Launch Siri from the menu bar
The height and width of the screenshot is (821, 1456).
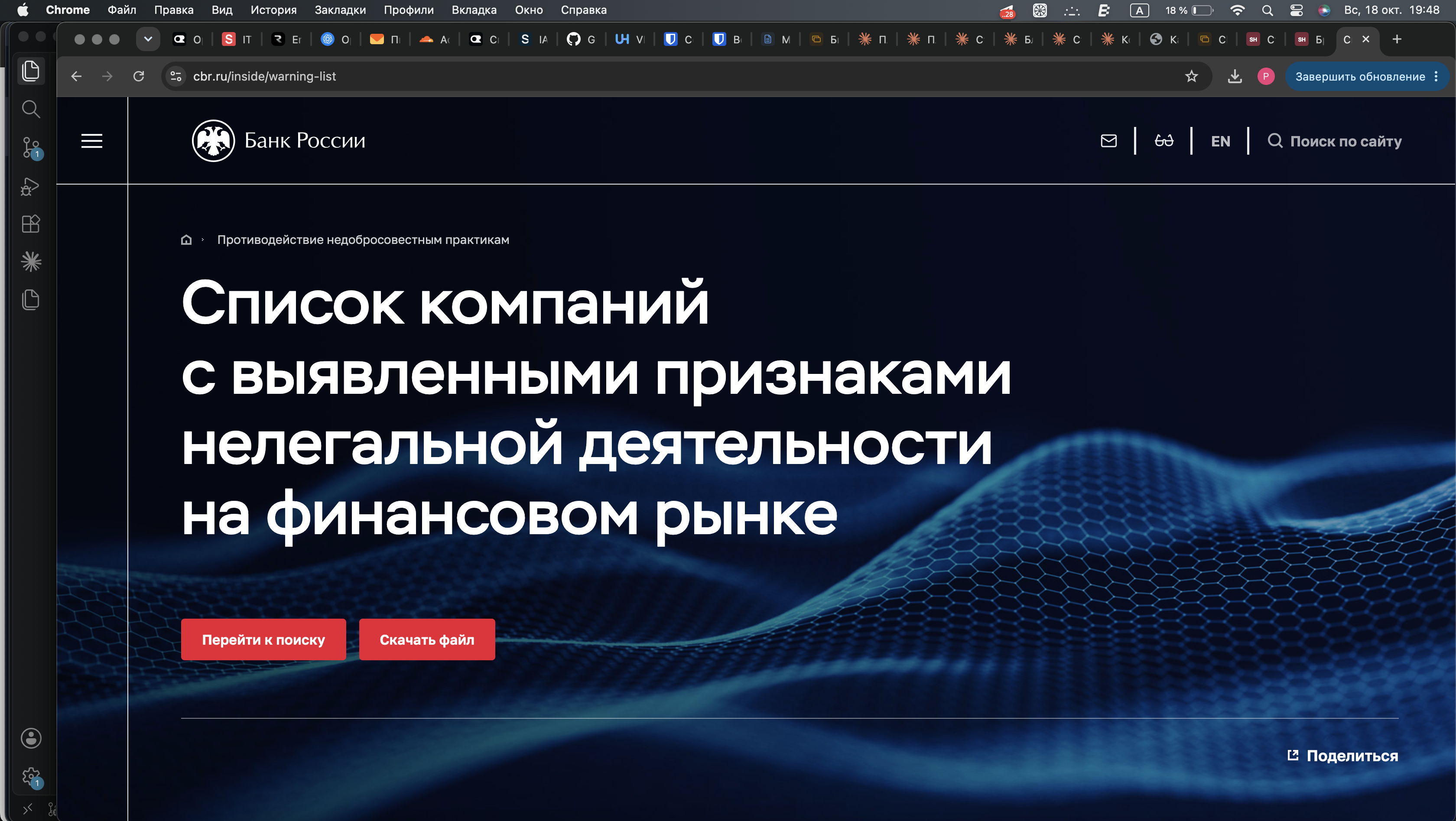[x=1324, y=10]
